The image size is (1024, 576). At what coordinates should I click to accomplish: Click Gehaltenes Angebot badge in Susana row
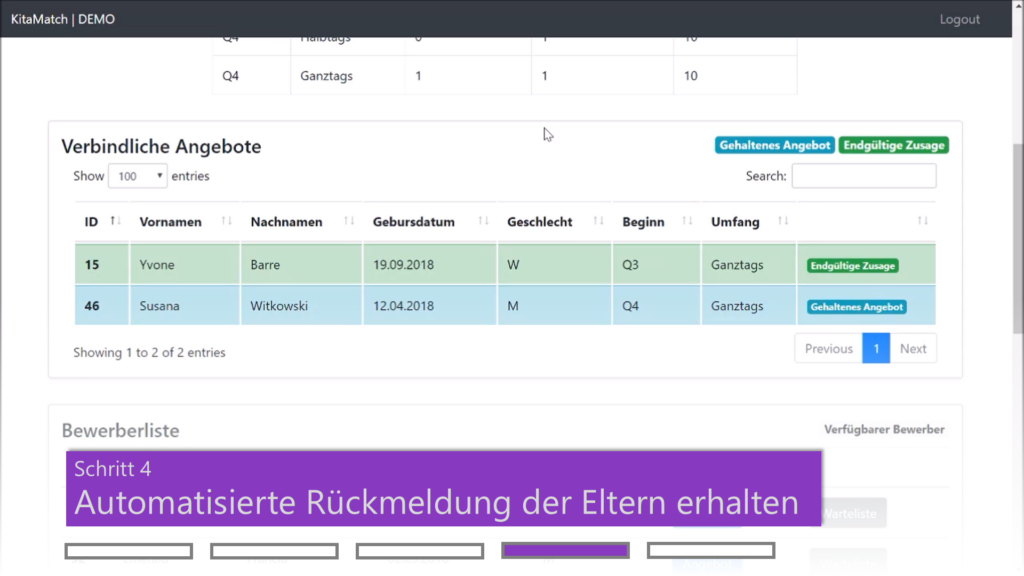857,307
